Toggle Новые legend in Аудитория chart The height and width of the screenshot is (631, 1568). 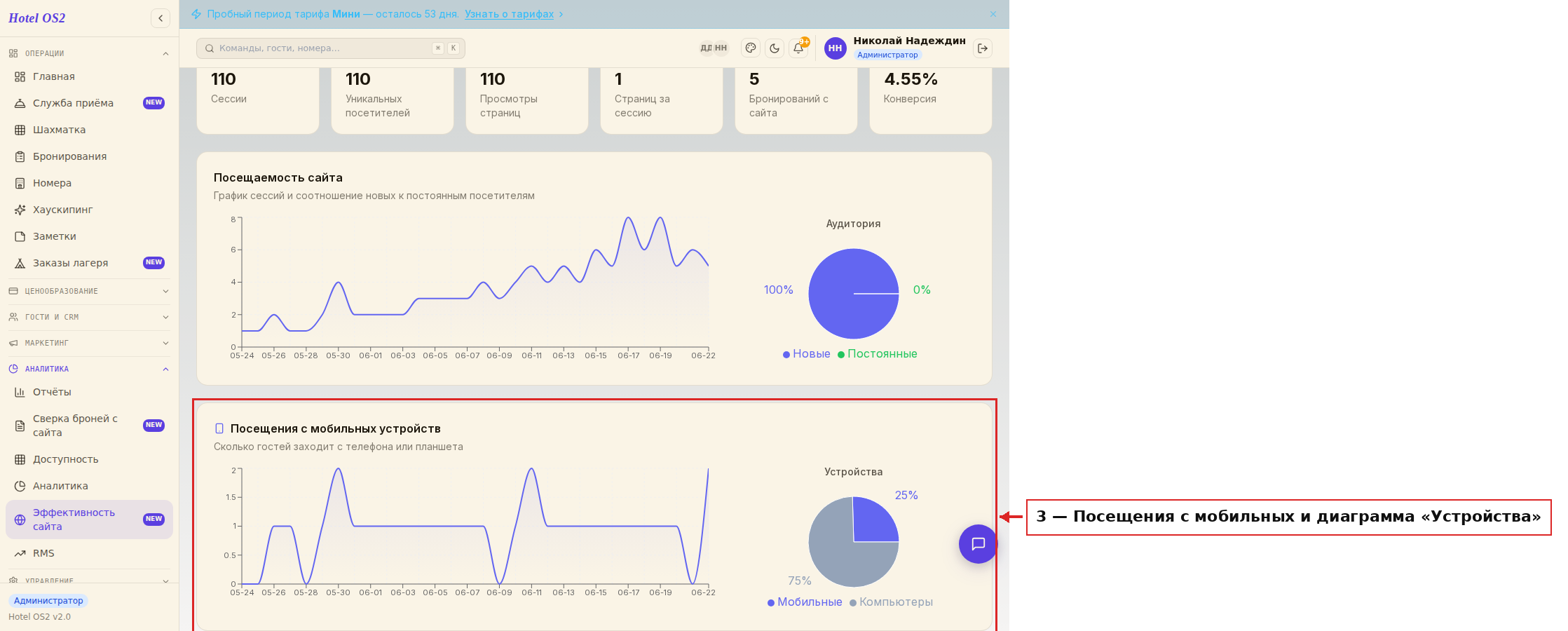806,354
